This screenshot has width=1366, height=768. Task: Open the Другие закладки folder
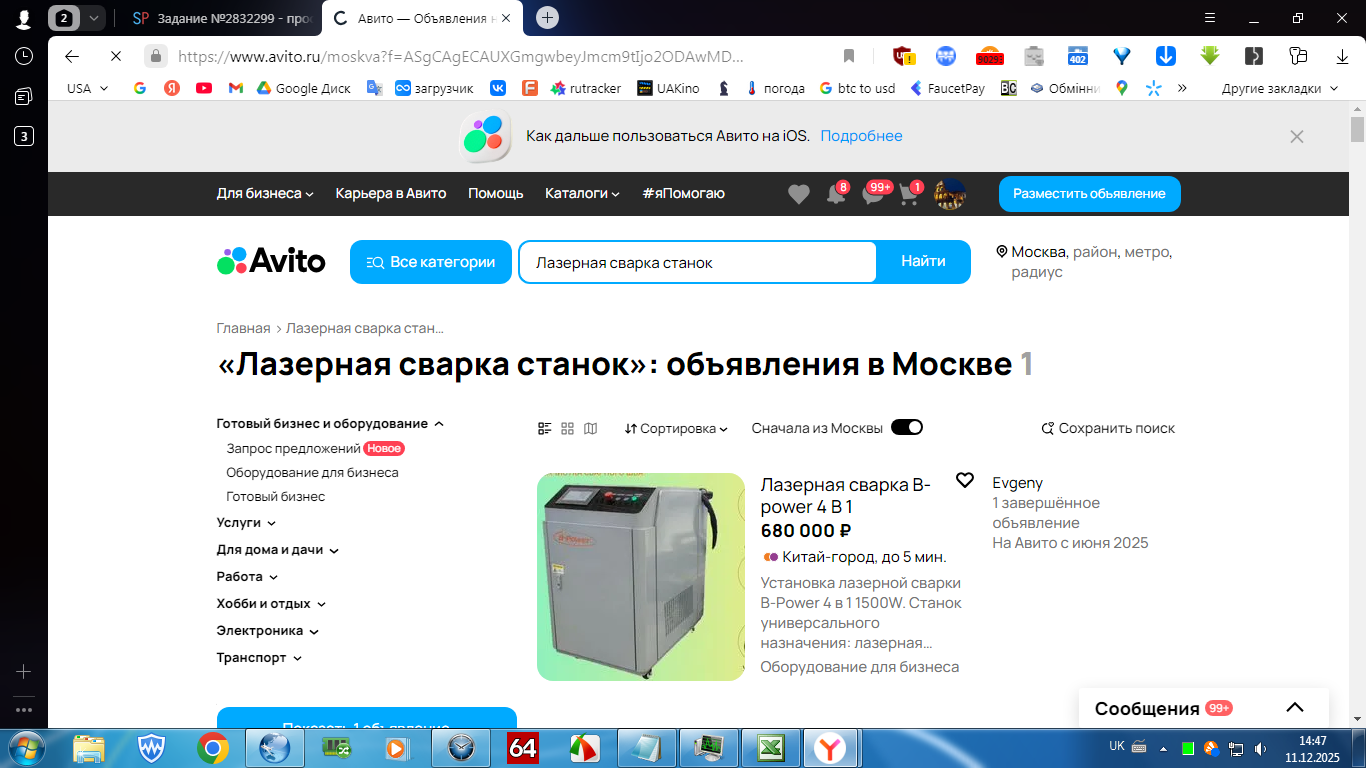point(1279,88)
